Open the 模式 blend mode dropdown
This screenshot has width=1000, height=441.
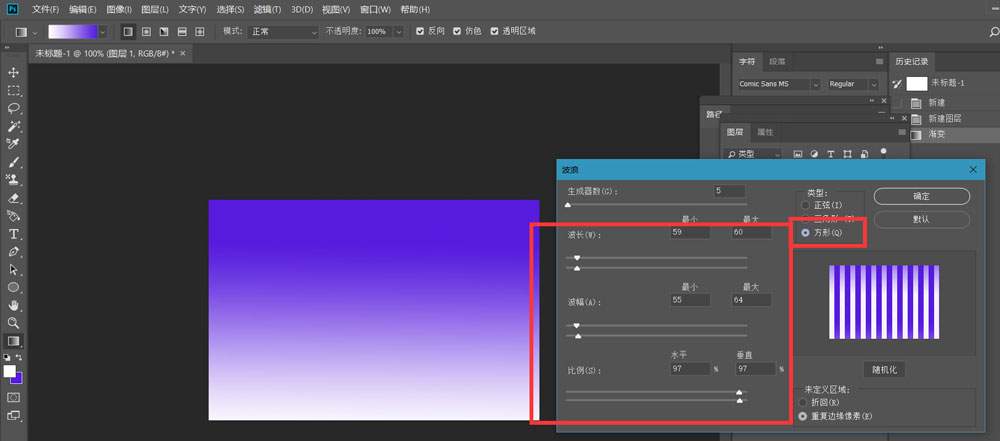pos(283,31)
